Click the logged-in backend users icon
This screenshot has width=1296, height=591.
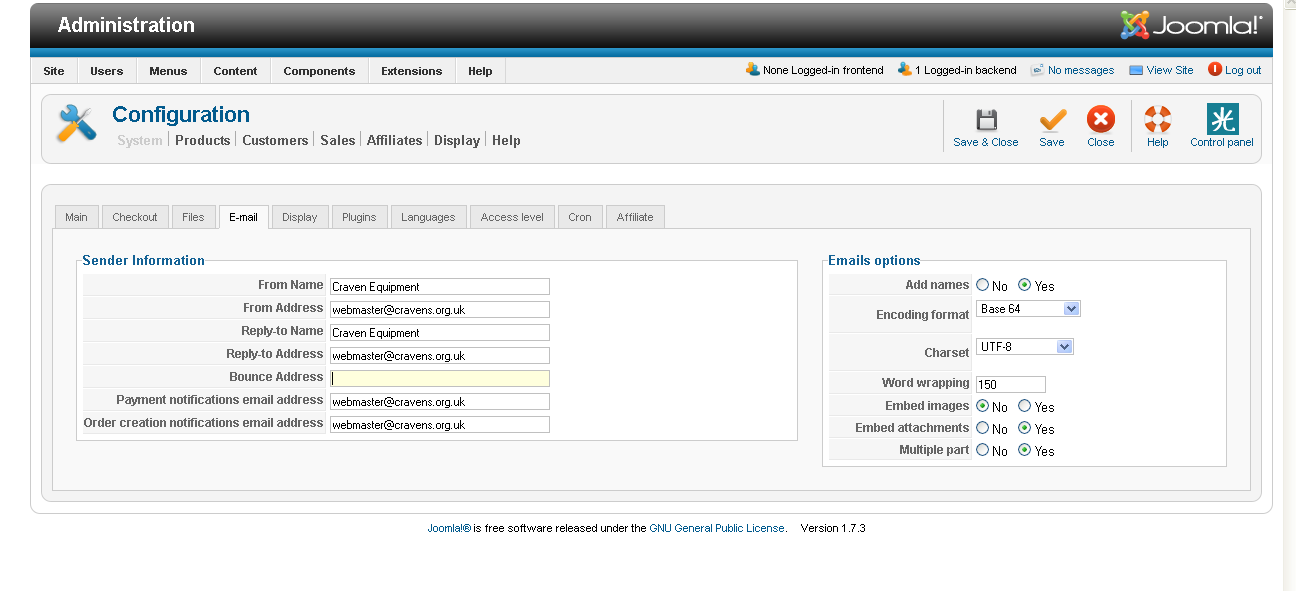click(905, 70)
